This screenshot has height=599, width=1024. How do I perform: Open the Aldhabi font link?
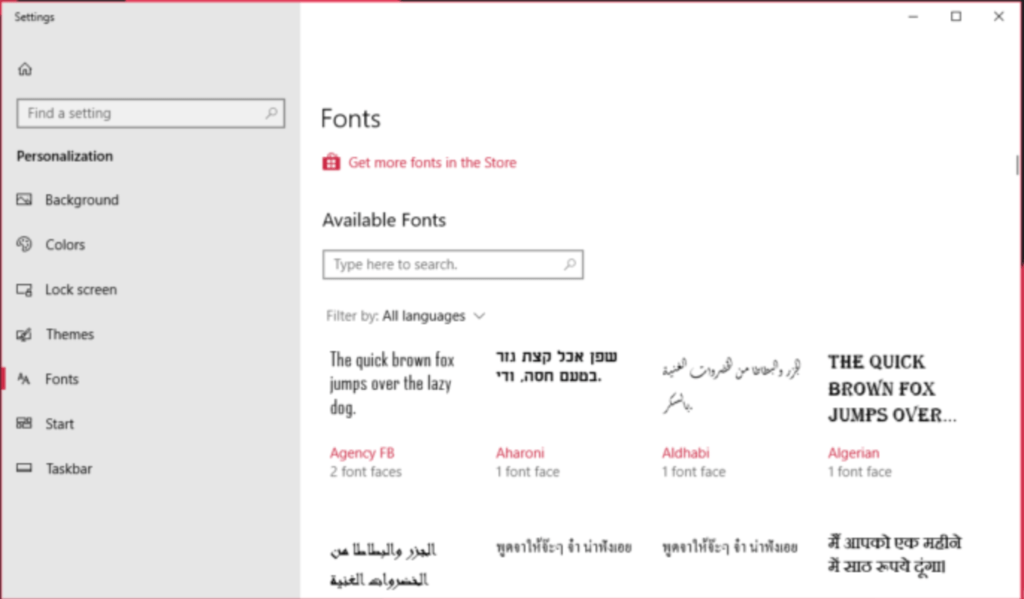[686, 453]
